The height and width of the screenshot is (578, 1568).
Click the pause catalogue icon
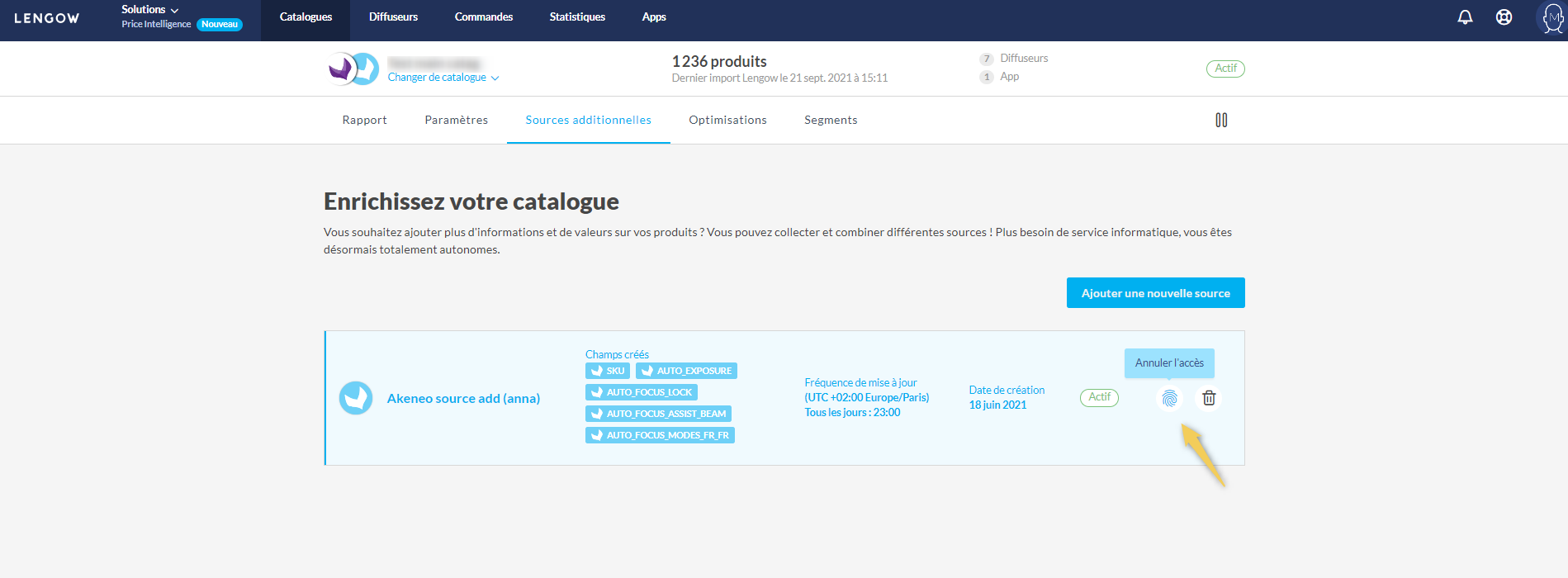[x=1221, y=121]
